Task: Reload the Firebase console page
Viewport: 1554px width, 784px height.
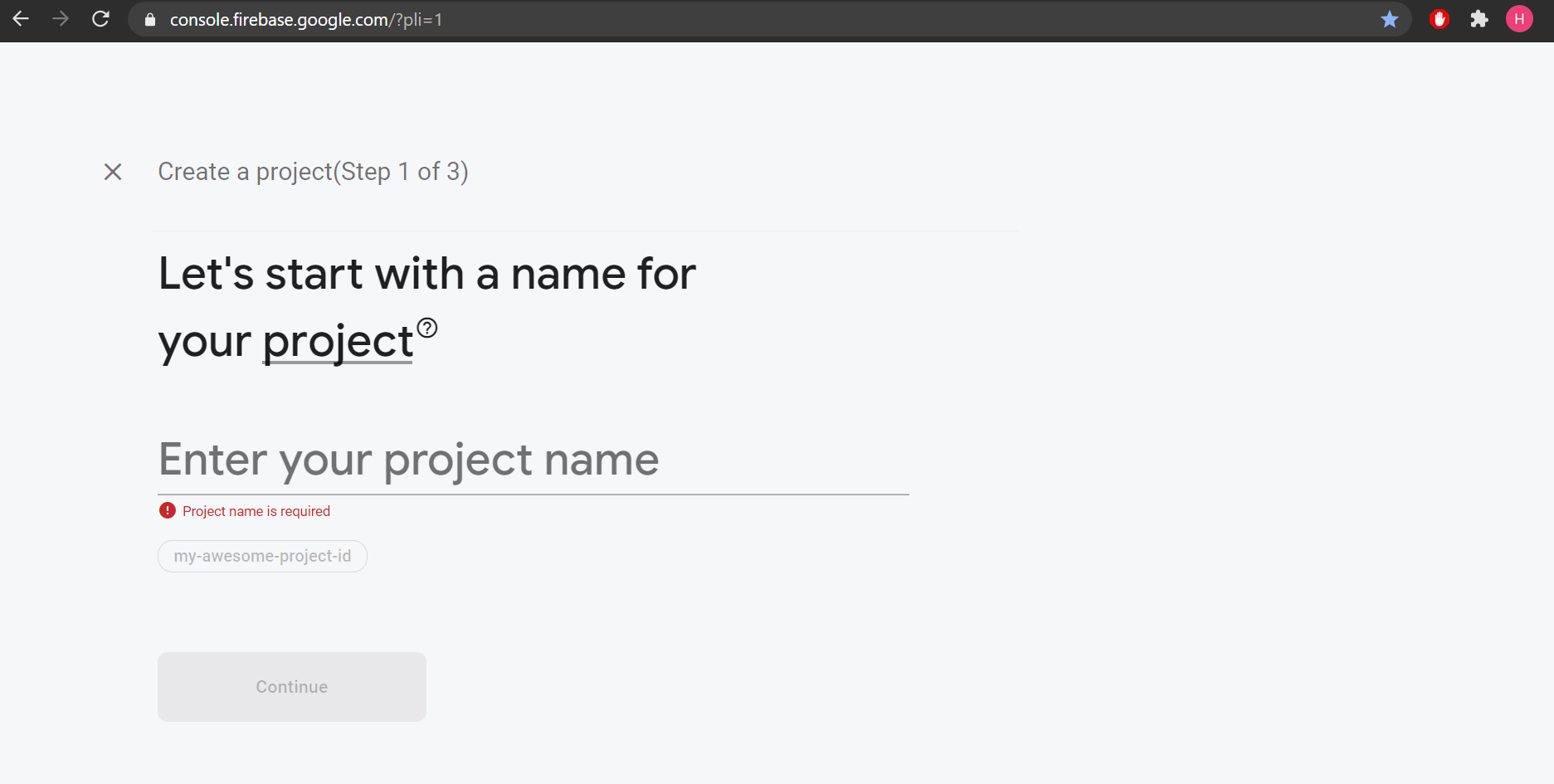Action: click(x=100, y=18)
